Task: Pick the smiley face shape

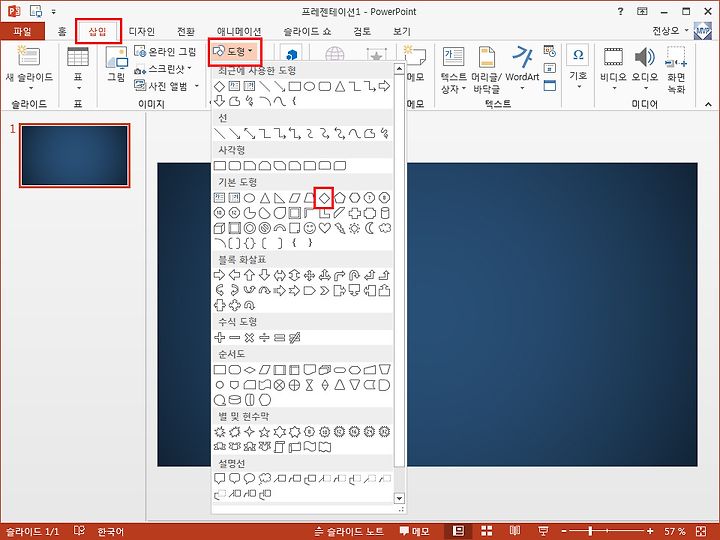Action: (310, 228)
